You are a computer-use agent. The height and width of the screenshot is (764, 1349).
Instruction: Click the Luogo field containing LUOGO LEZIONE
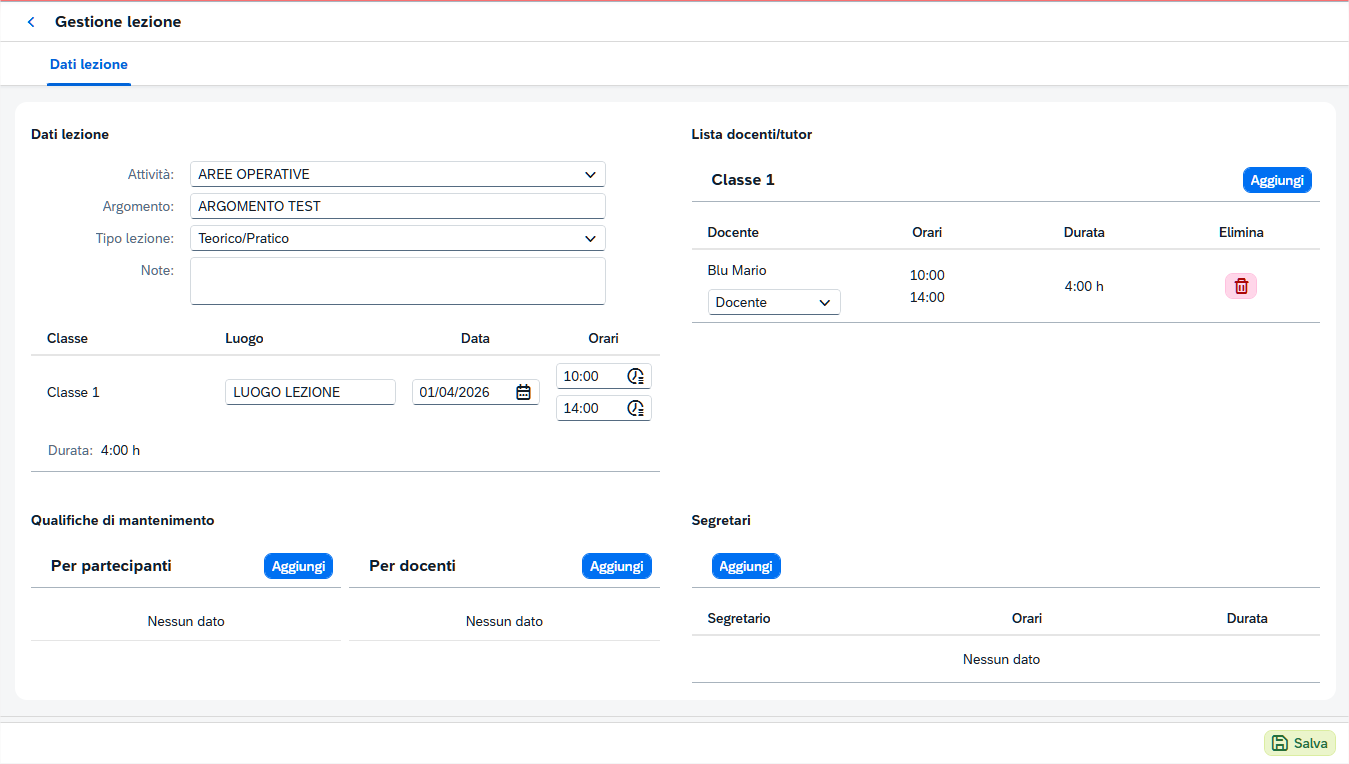[x=311, y=392]
